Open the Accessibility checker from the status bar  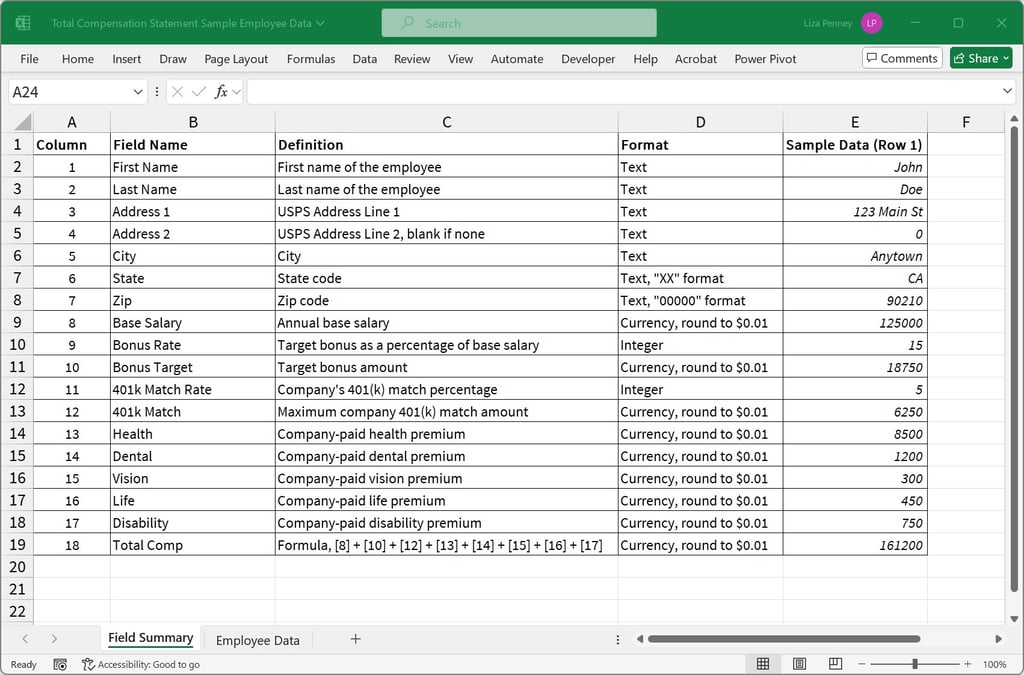(140, 664)
